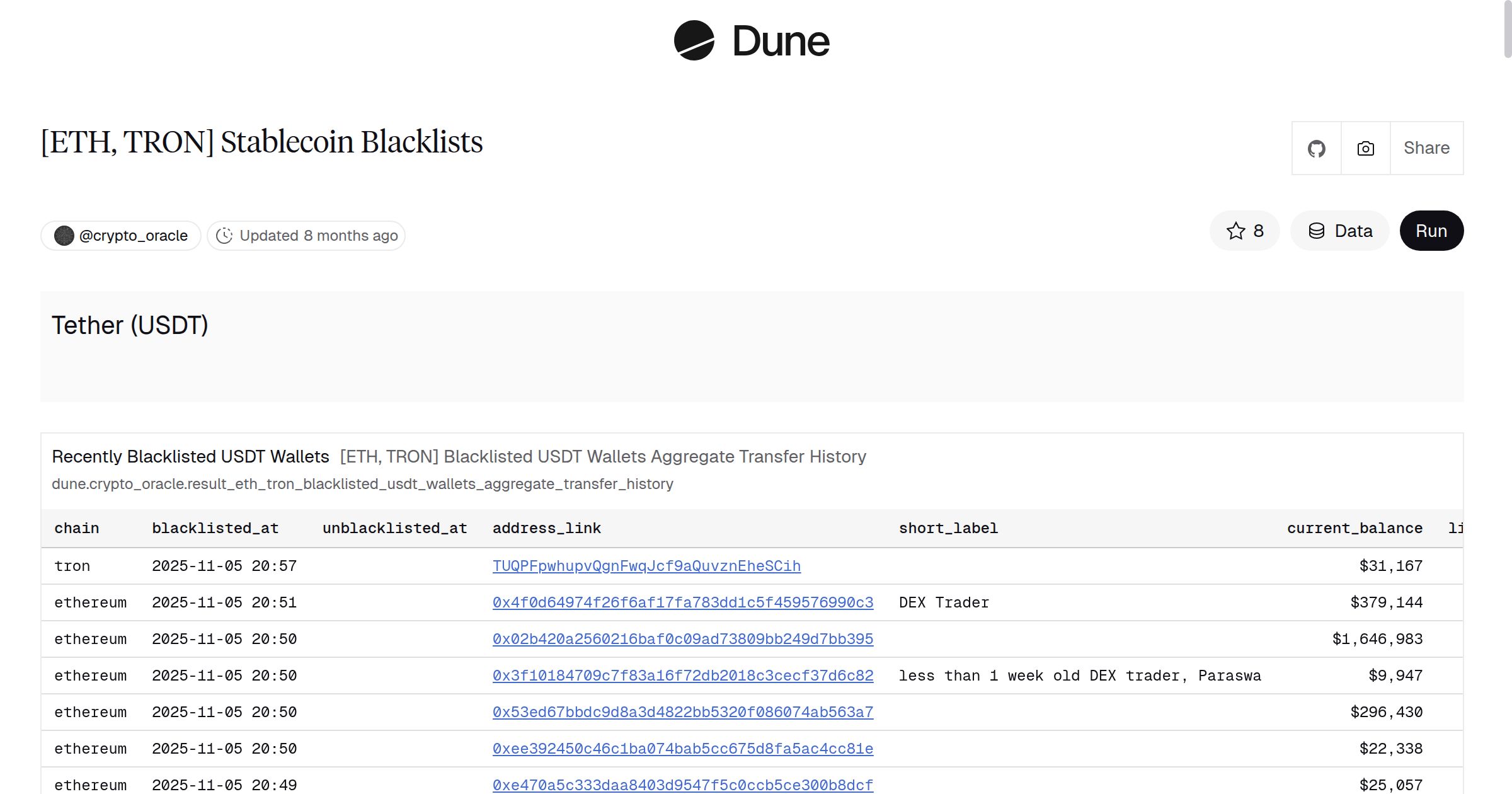
Task: Open tron address TUQPFpwhupvQgnFwqJcf9aQuvznEheSCih
Action: pos(646,566)
